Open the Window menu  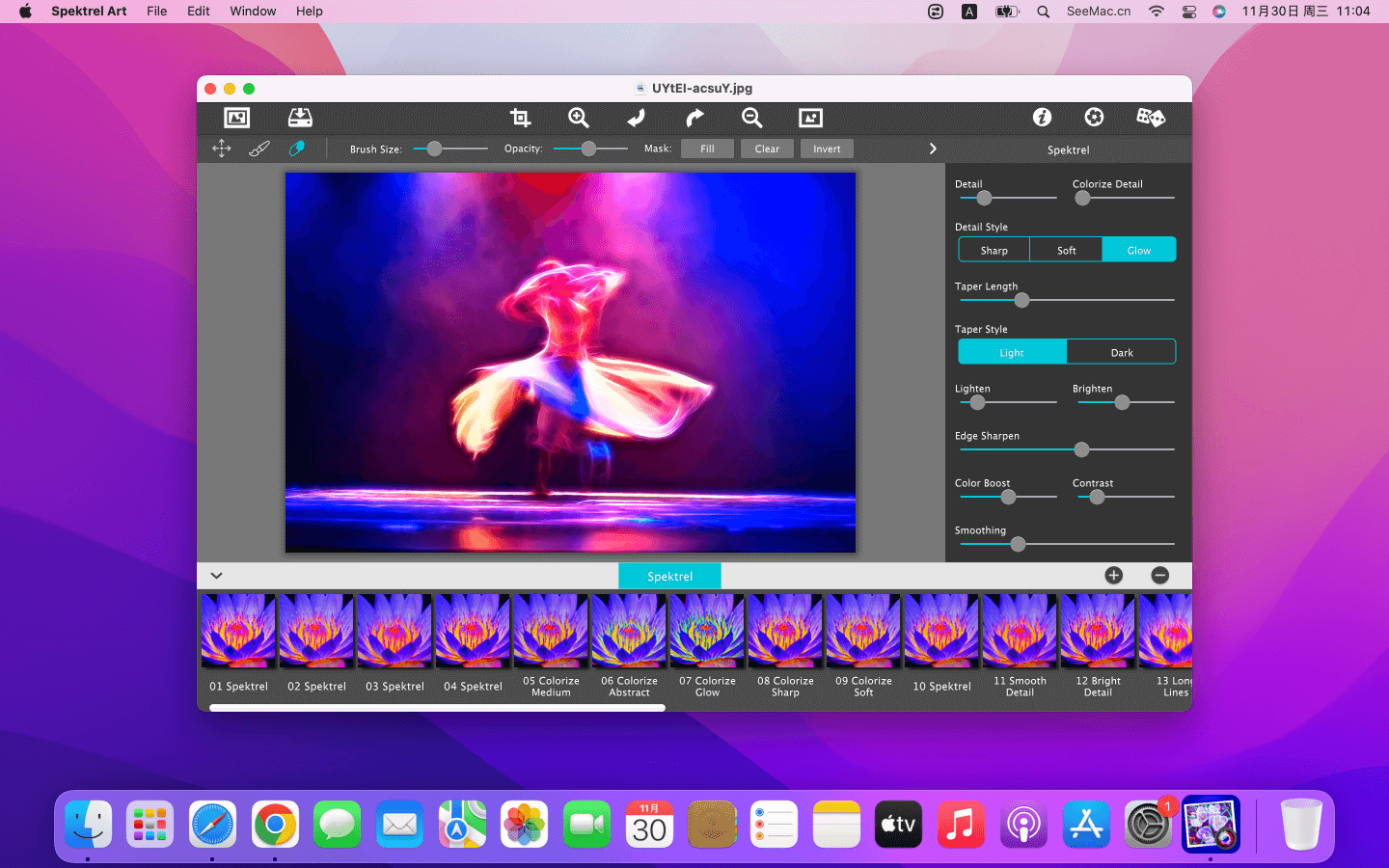(x=253, y=12)
